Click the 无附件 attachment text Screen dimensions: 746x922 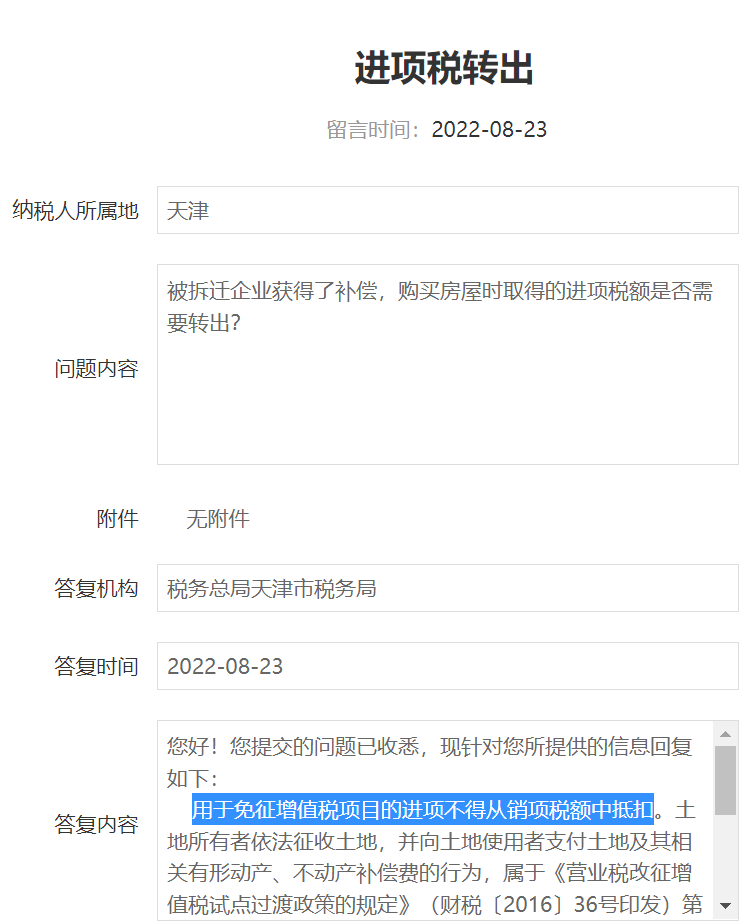tap(218, 519)
